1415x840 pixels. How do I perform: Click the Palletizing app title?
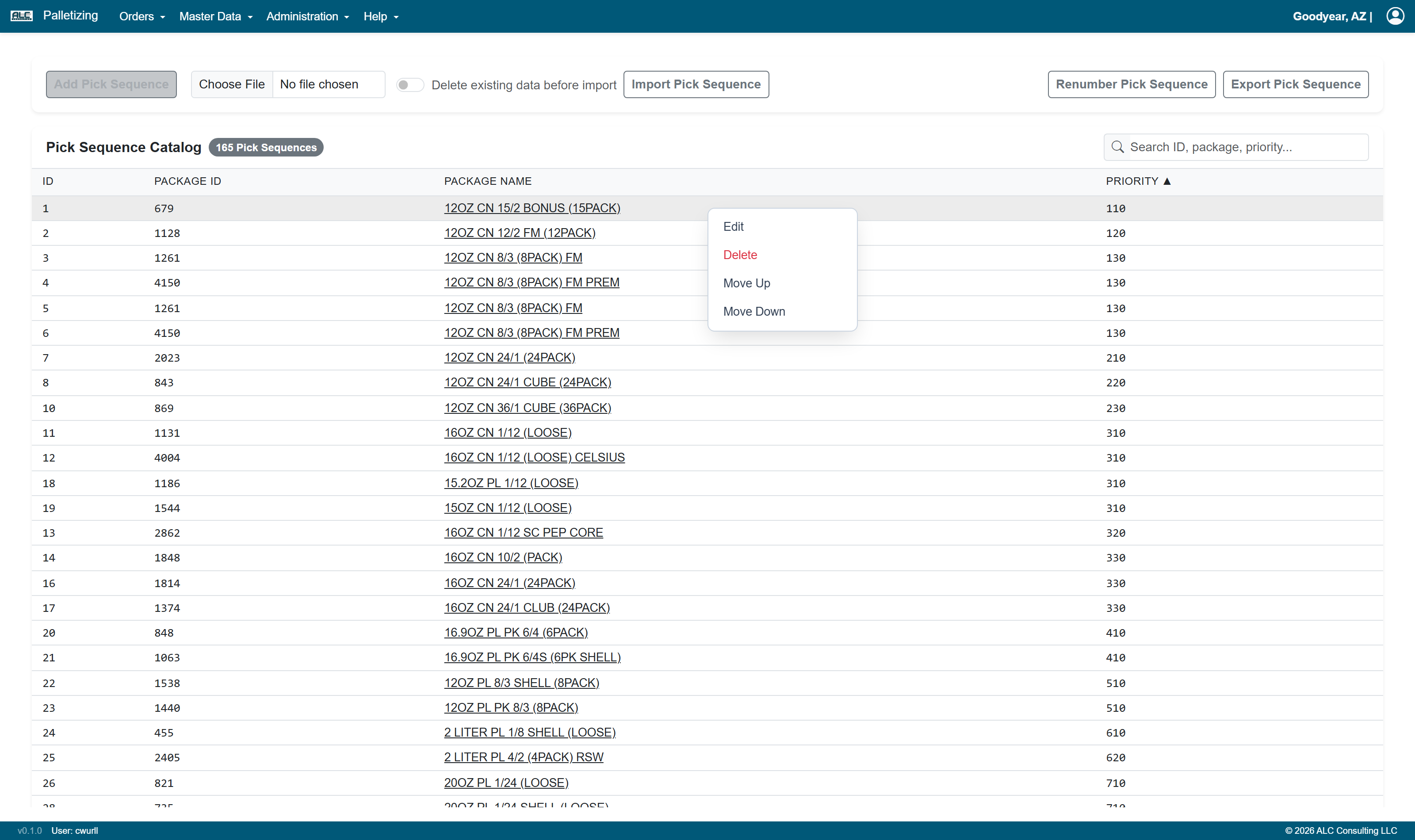click(x=70, y=15)
